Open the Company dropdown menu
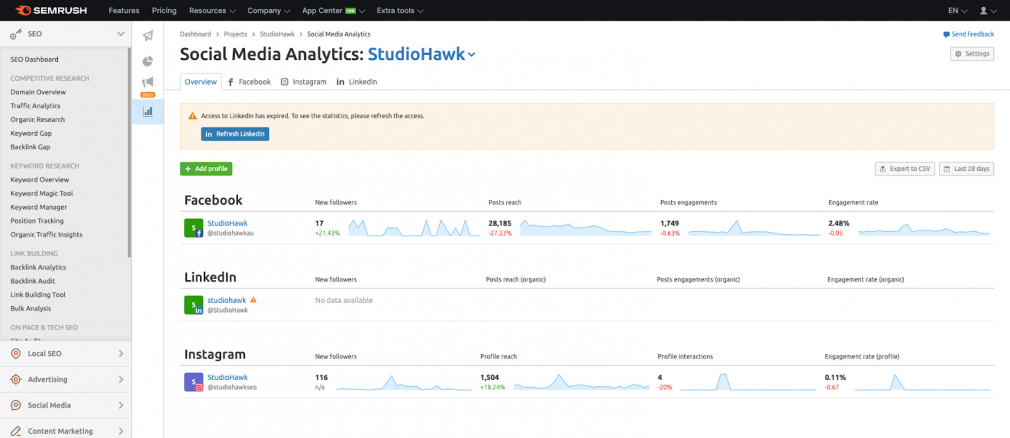The width and height of the screenshot is (1010, 438). 269,10
